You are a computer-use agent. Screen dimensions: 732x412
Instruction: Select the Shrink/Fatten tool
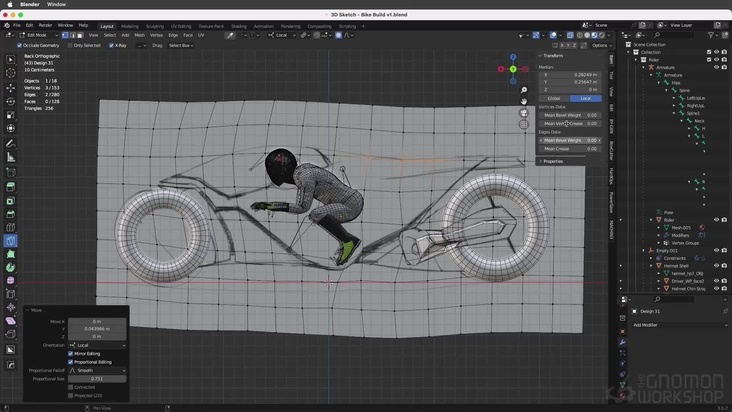pyautogui.click(x=10, y=307)
